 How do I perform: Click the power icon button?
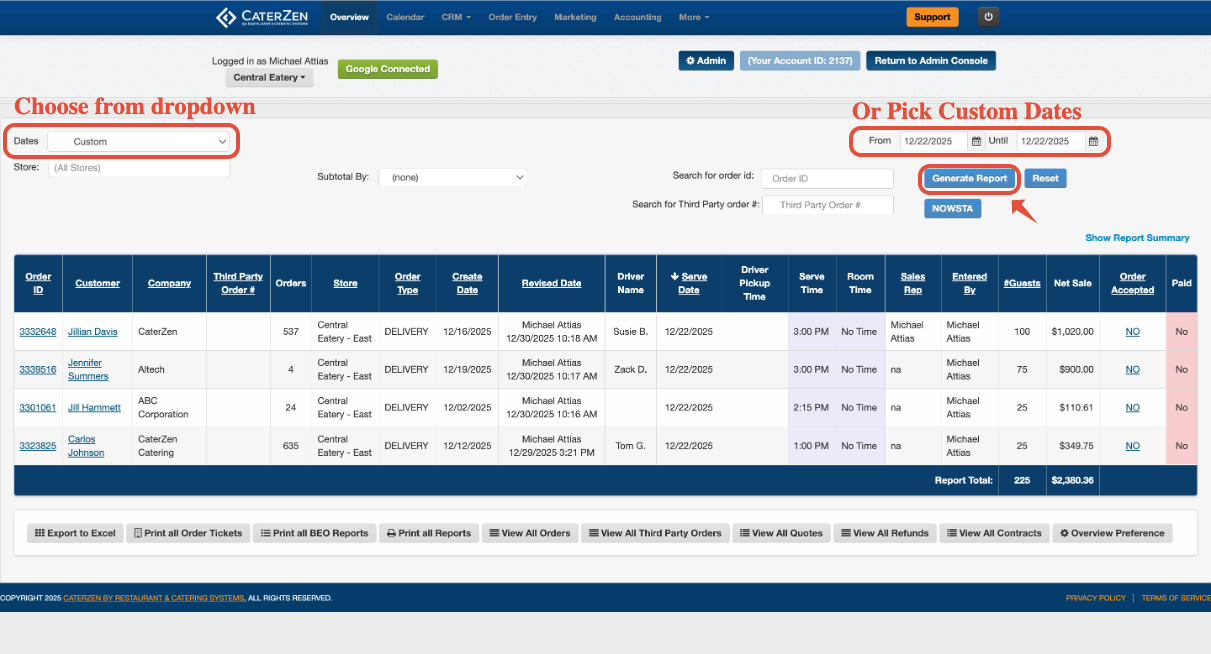989,17
